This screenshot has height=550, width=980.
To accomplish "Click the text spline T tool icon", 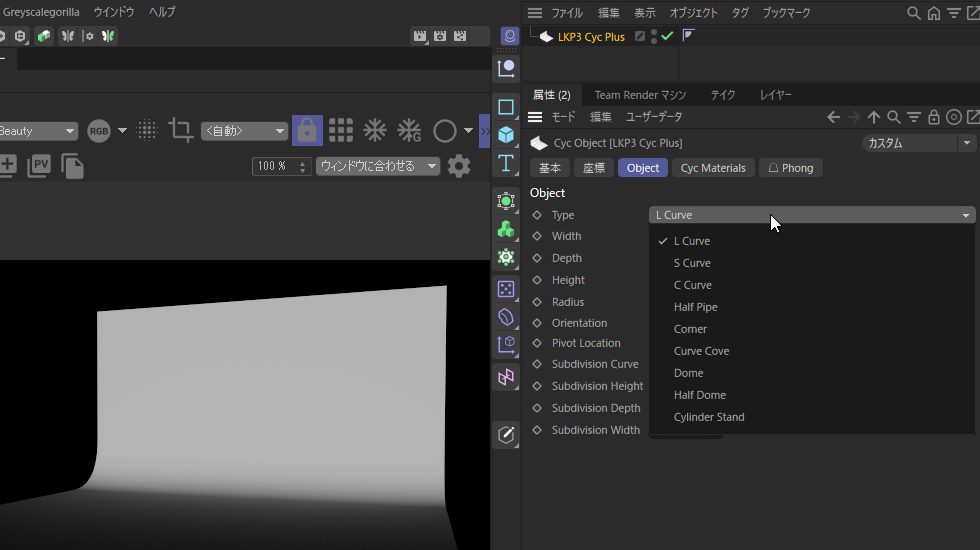I will (506, 164).
